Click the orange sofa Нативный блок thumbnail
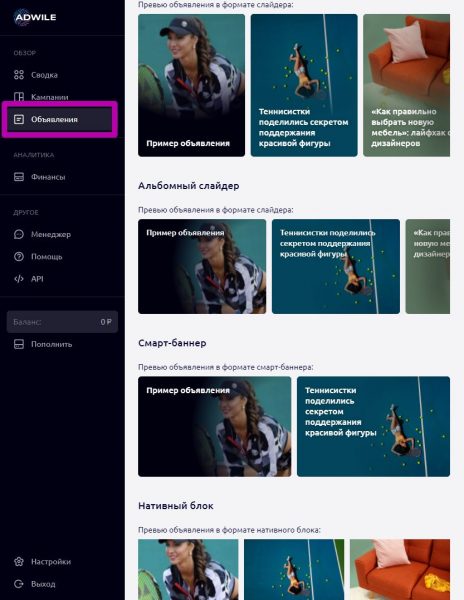The width and height of the screenshot is (464, 600). click(400, 569)
